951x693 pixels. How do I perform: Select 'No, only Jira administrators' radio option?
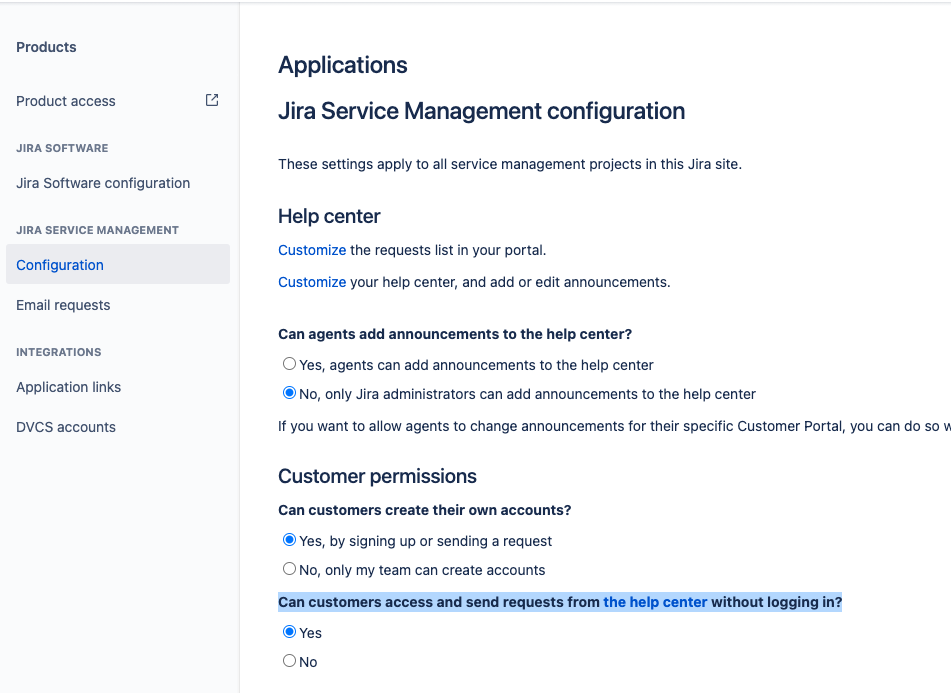(x=289, y=393)
